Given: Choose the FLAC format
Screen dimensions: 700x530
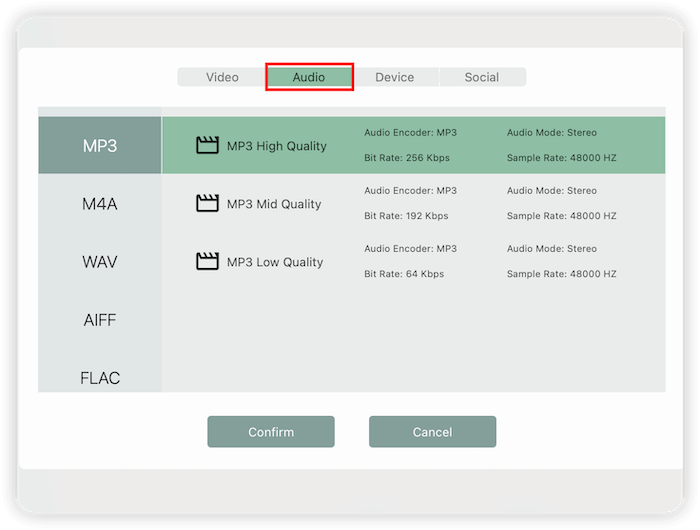Looking at the screenshot, I should click(100, 377).
